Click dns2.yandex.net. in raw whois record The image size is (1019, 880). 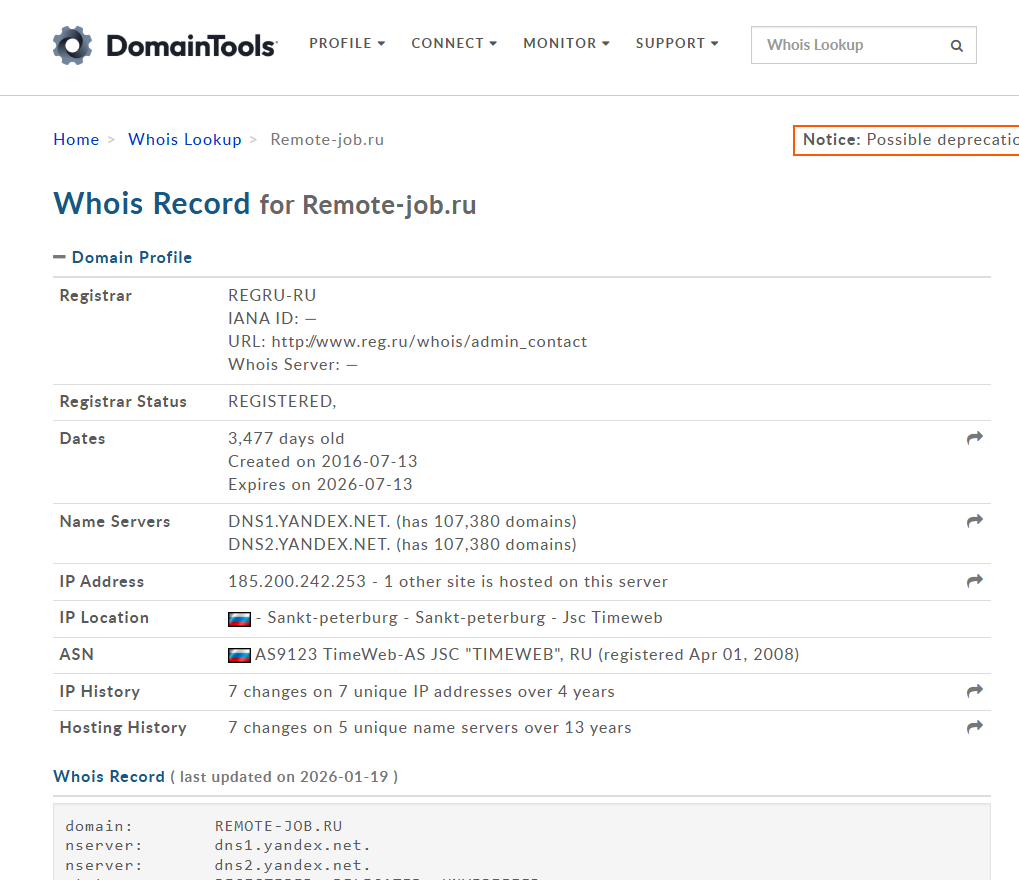coord(292,866)
